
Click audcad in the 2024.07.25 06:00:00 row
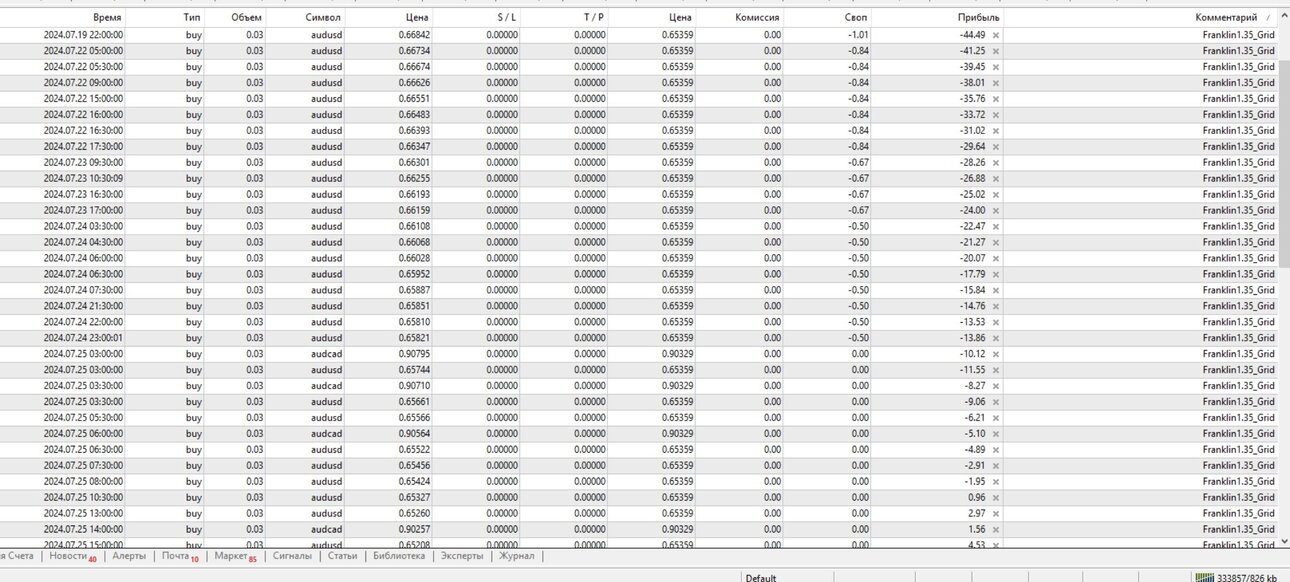(x=326, y=434)
